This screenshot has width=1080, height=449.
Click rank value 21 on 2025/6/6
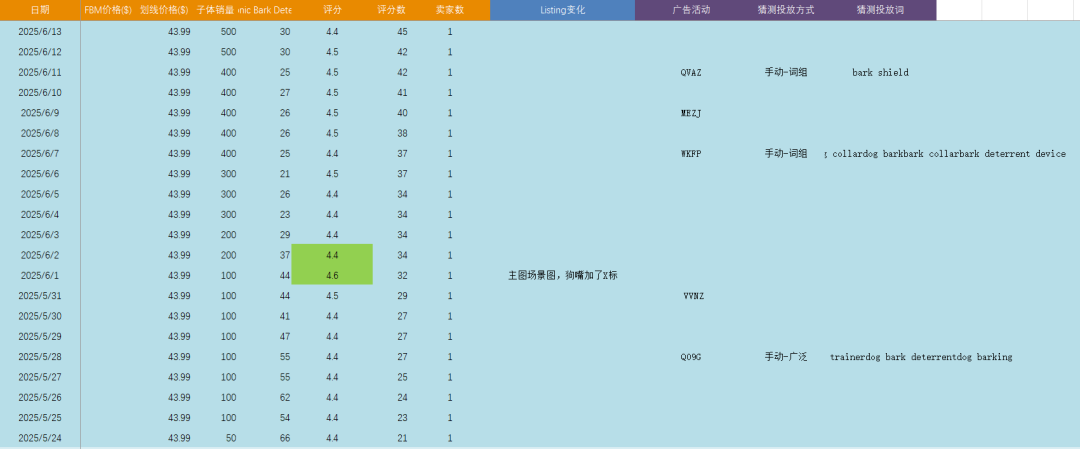pos(285,174)
